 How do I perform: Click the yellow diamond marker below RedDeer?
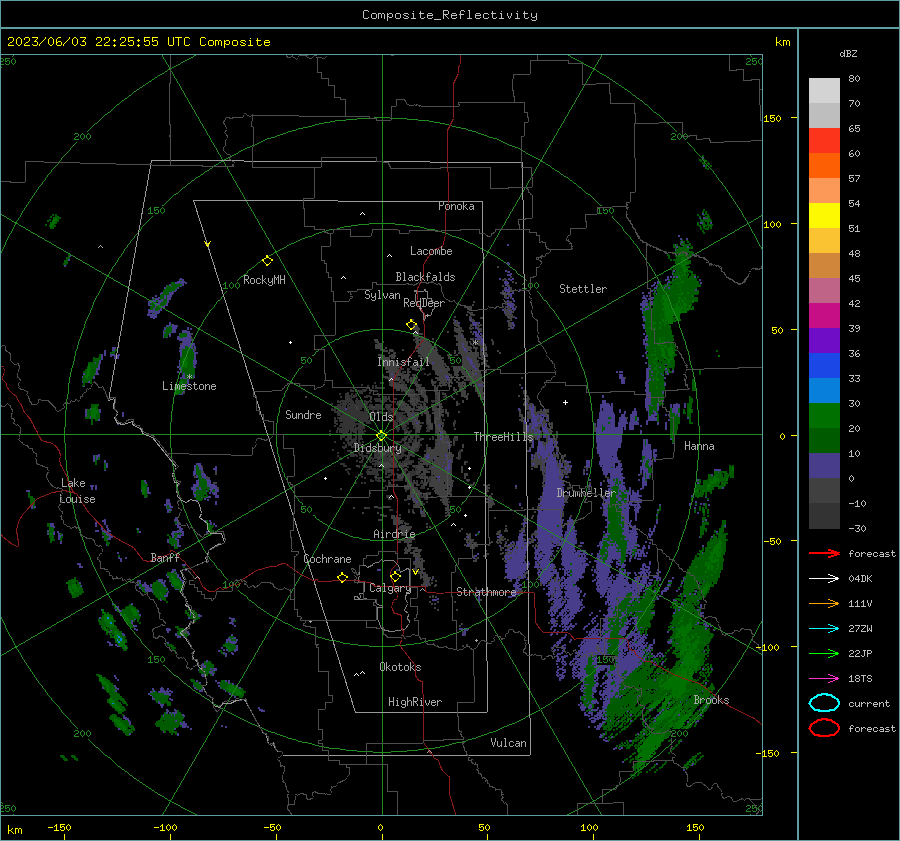(x=412, y=325)
